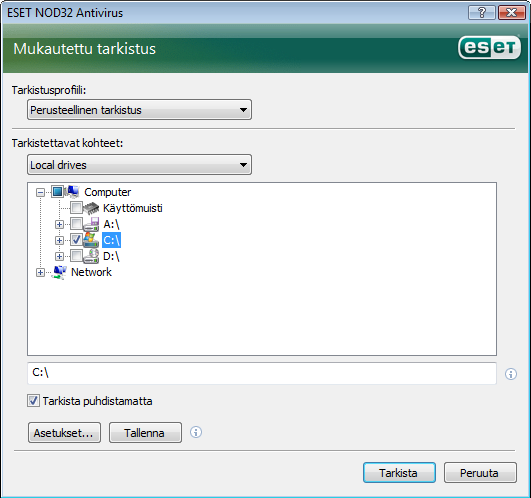Click the info icon beside the path field
The height and width of the screenshot is (498, 531).
click(x=511, y=374)
